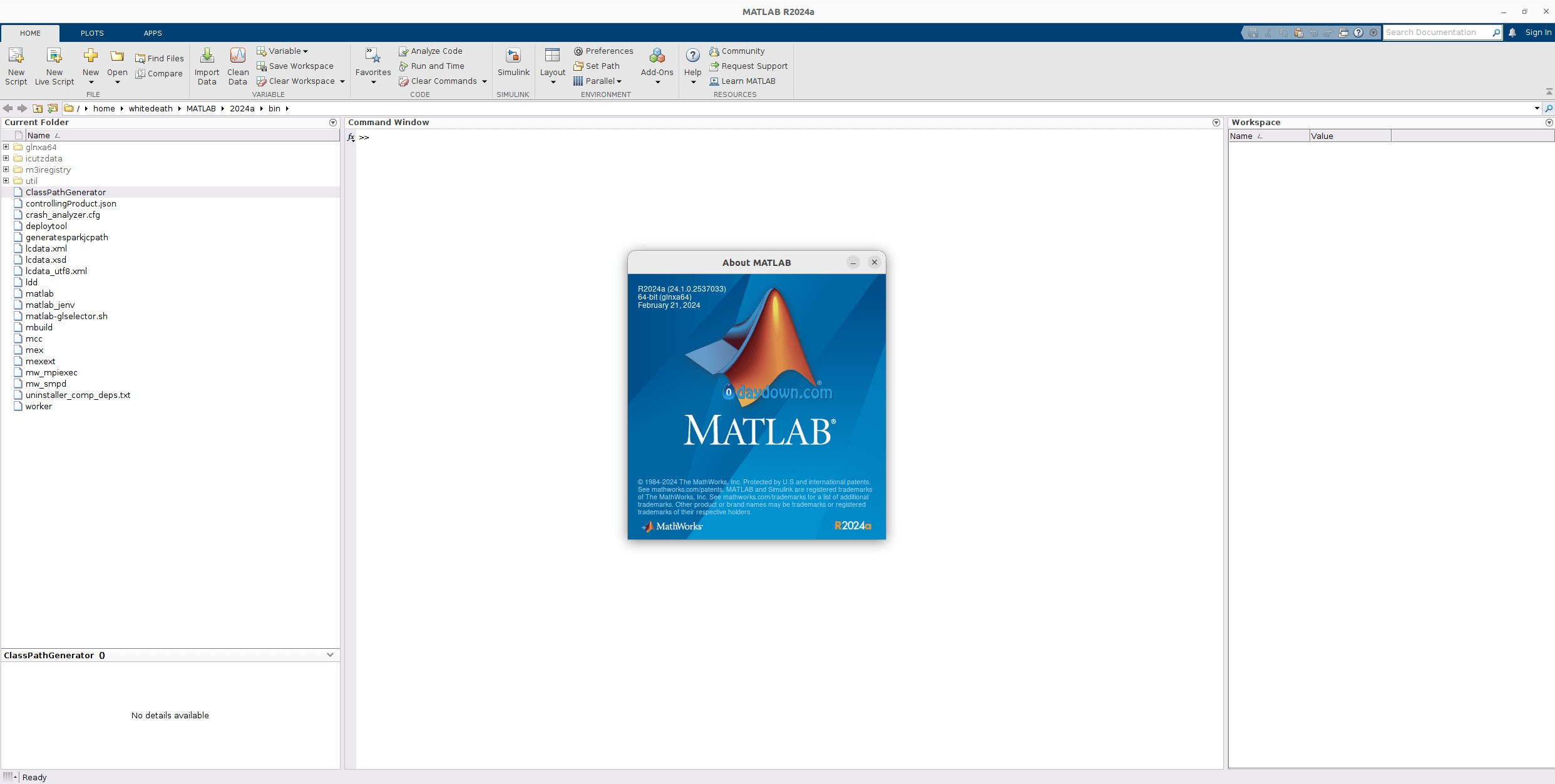The height and width of the screenshot is (784, 1555).
Task: Click Sign In
Action: [1538, 33]
